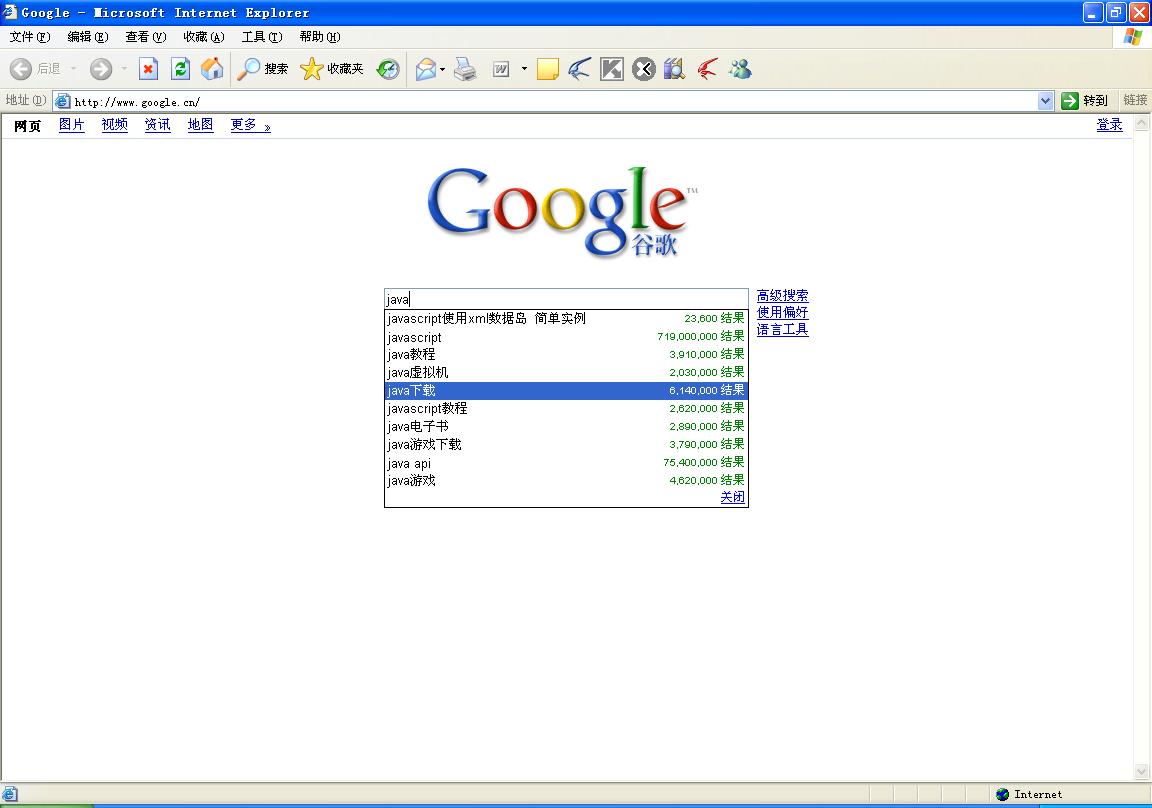Open the 帮助(H) menu
Screen dimensions: 1152x808
tap(320, 37)
